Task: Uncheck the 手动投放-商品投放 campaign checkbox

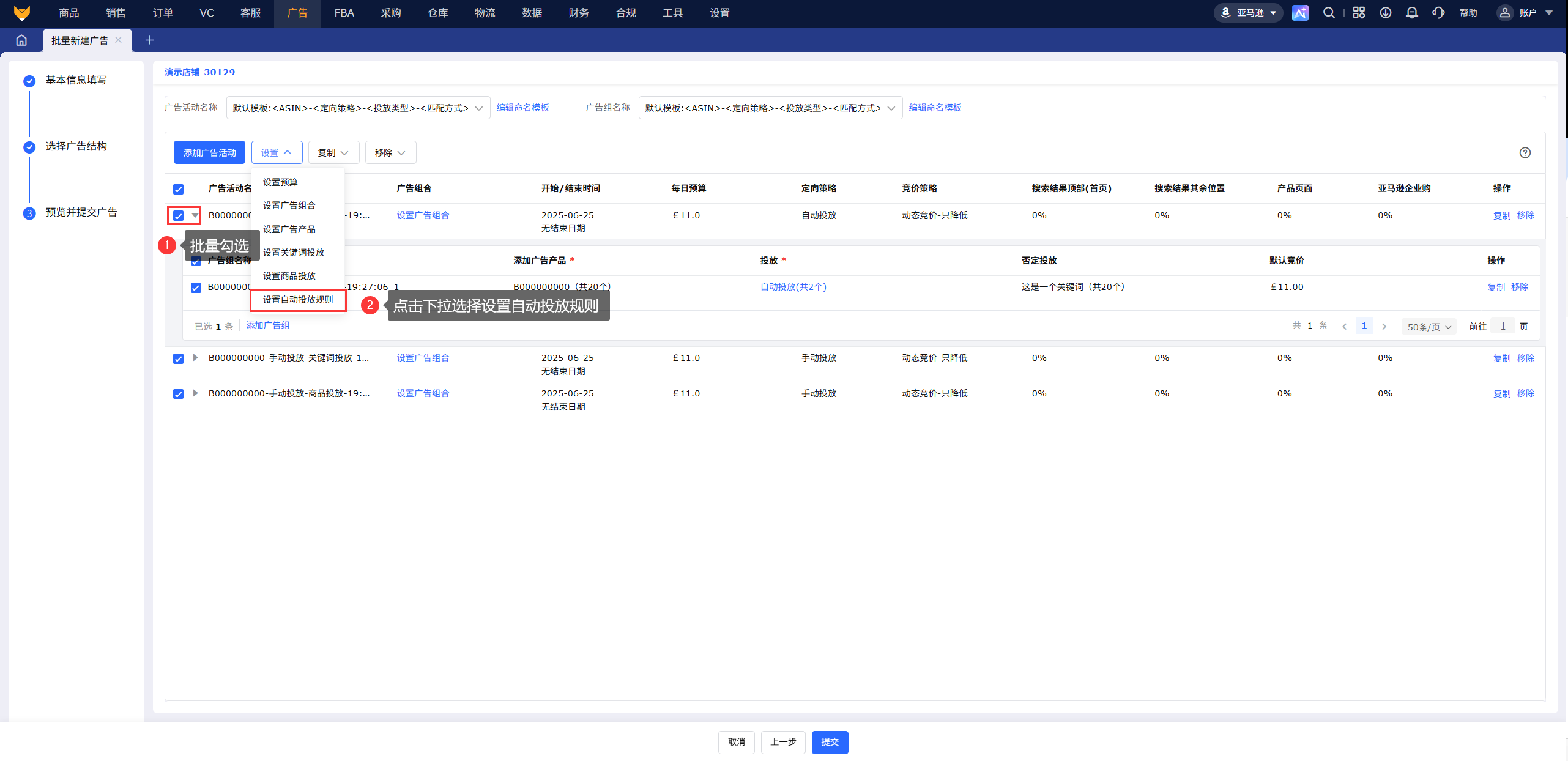Action: 178,394
